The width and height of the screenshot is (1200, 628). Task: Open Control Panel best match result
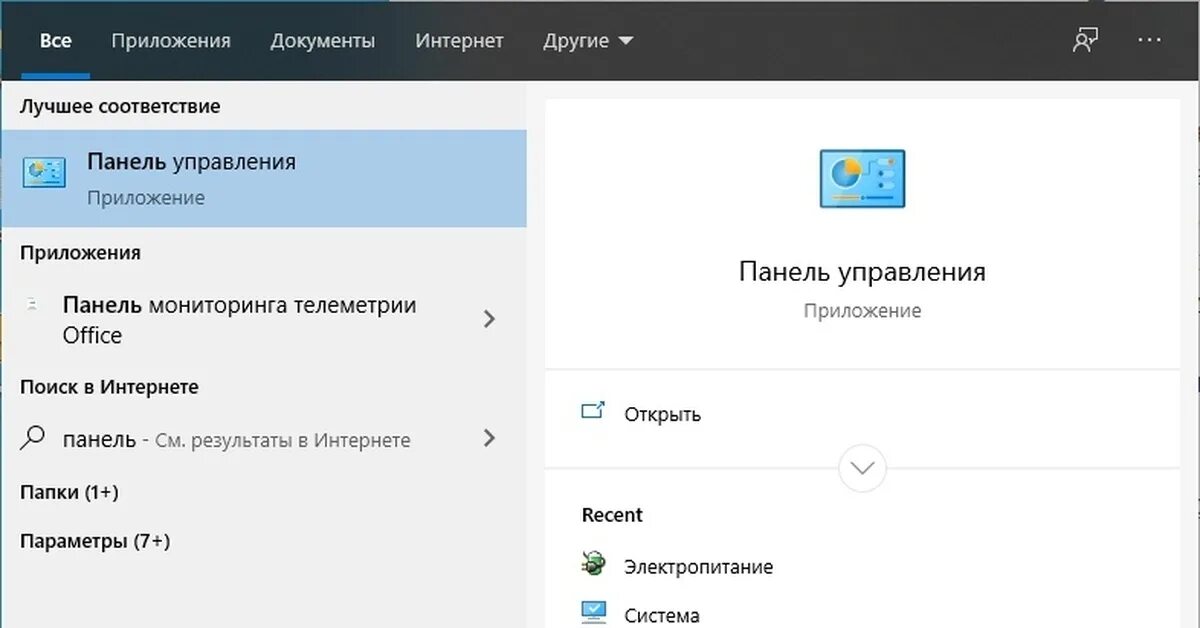click(263, 179)
